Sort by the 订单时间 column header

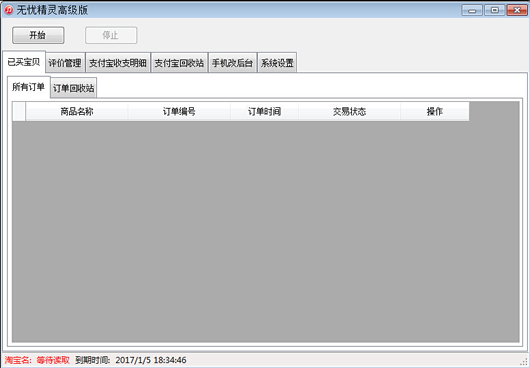[x=264, y=112]
